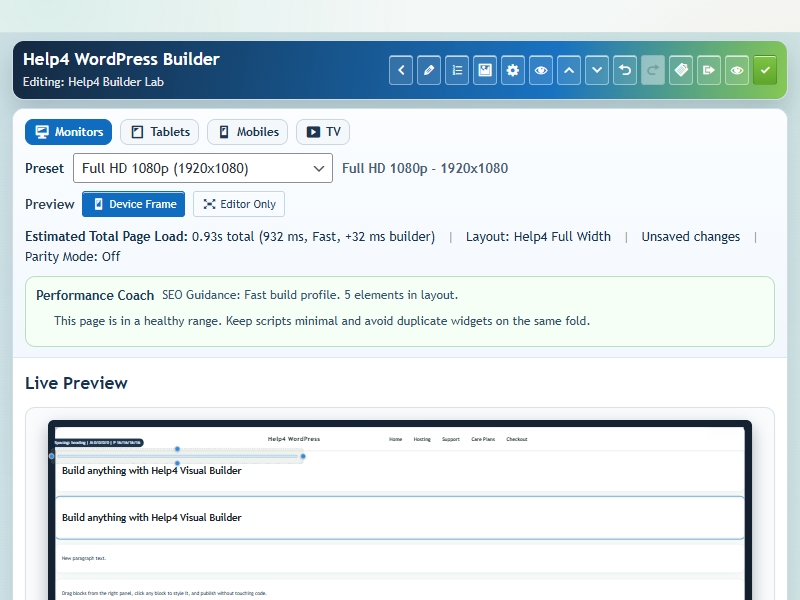800x600 pixels.
Task: Open the list structure icon
Action: tap(457, 70)
